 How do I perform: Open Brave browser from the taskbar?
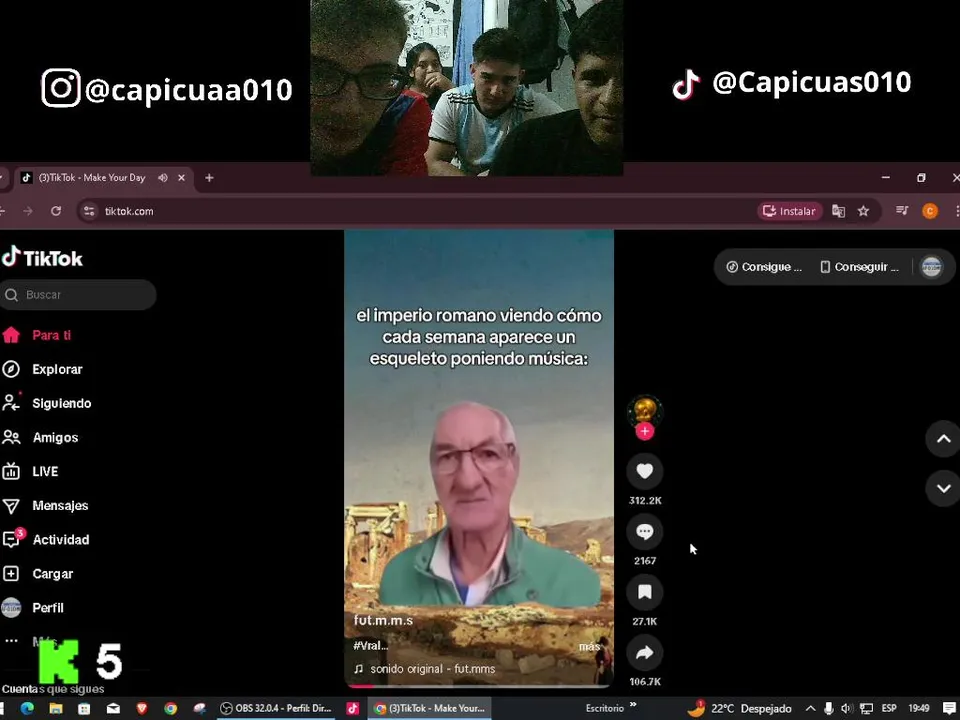click(142, 708)
